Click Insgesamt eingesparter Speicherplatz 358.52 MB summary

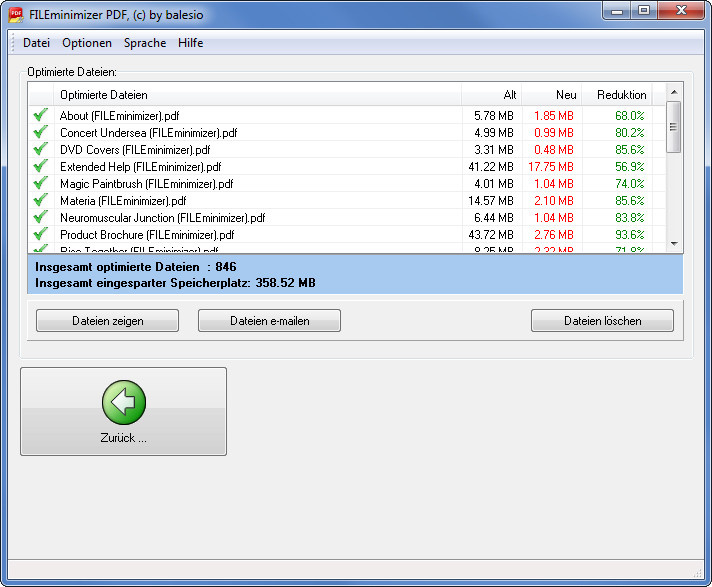[x=175, y=283]
